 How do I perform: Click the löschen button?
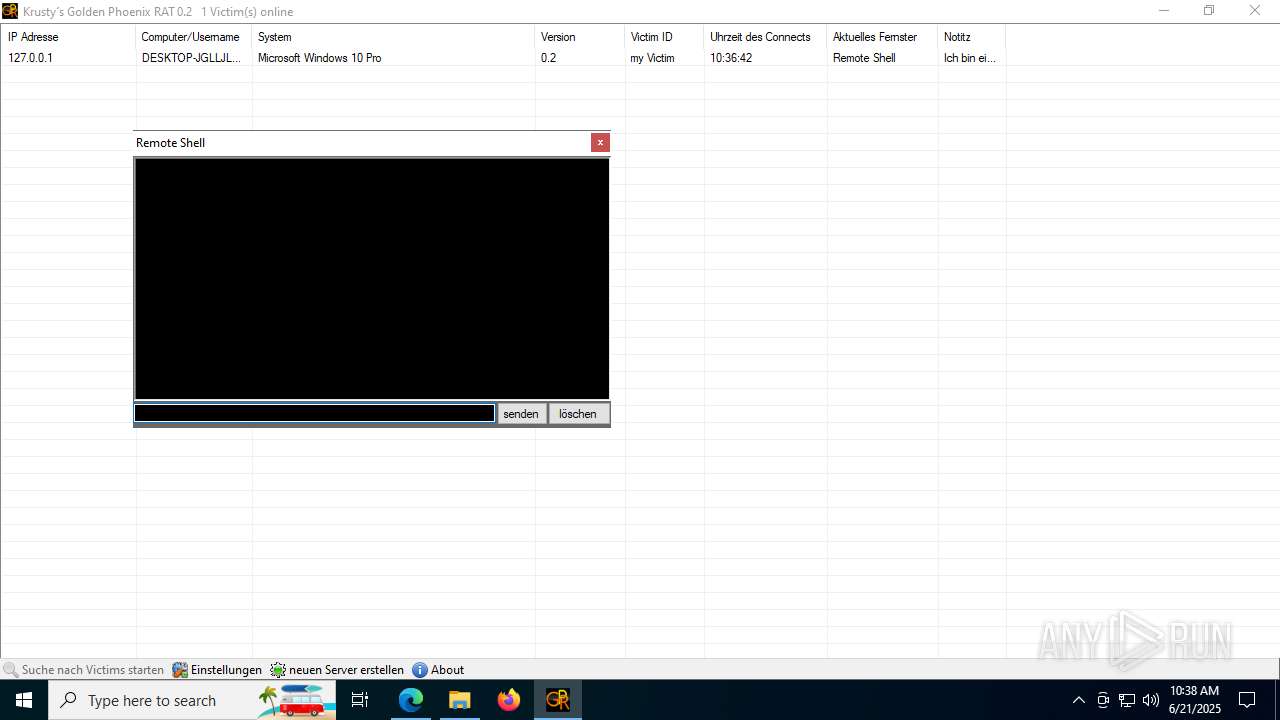(578, 413)
